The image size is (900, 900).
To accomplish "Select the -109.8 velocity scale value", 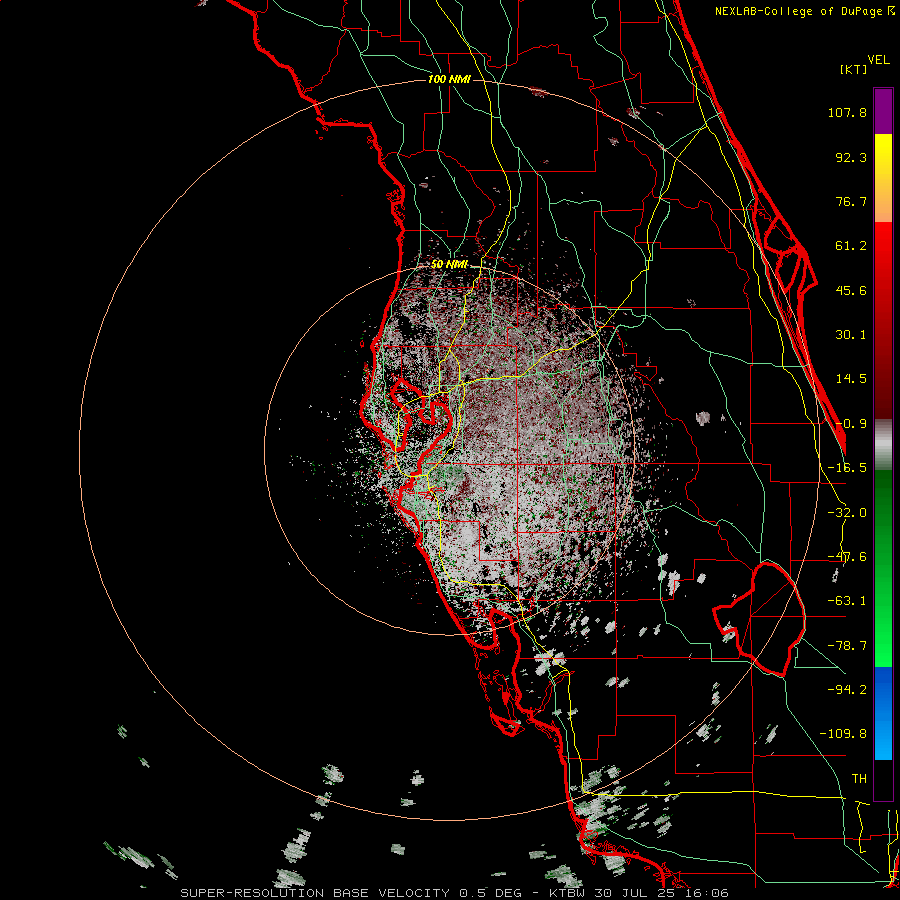I will 843,734.
